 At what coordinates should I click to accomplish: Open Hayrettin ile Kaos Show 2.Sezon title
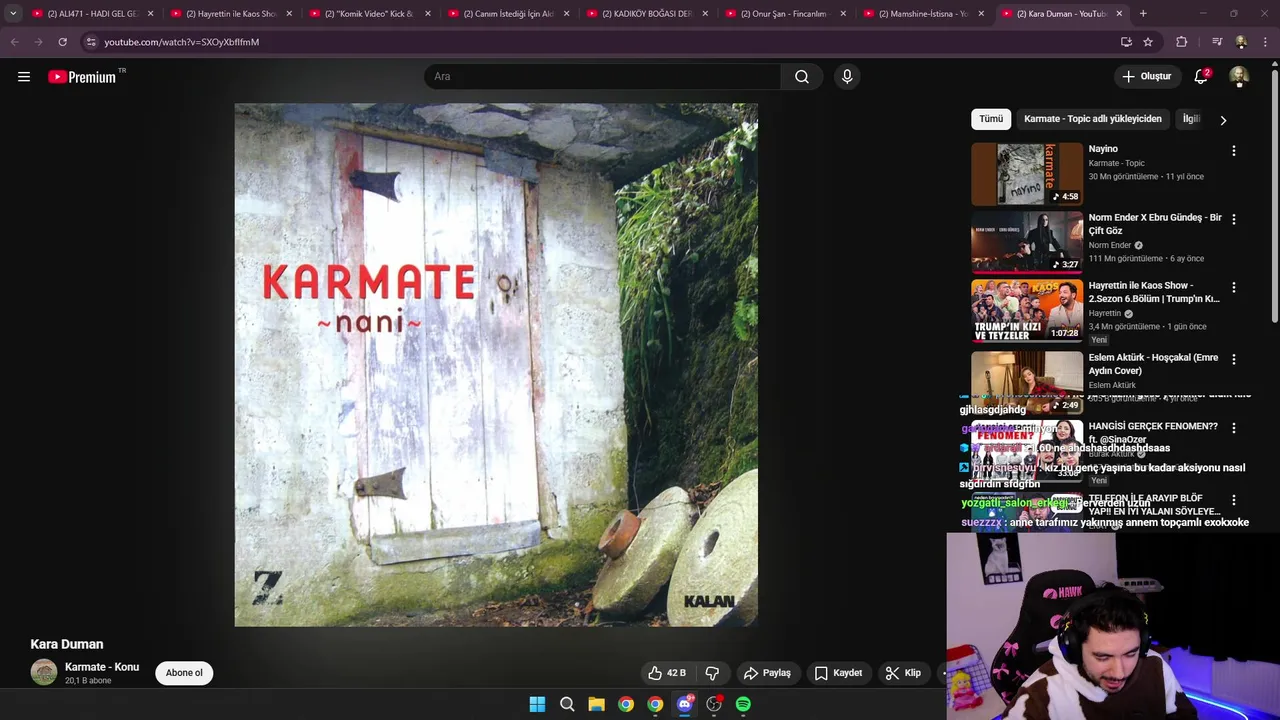[1154, 292]
